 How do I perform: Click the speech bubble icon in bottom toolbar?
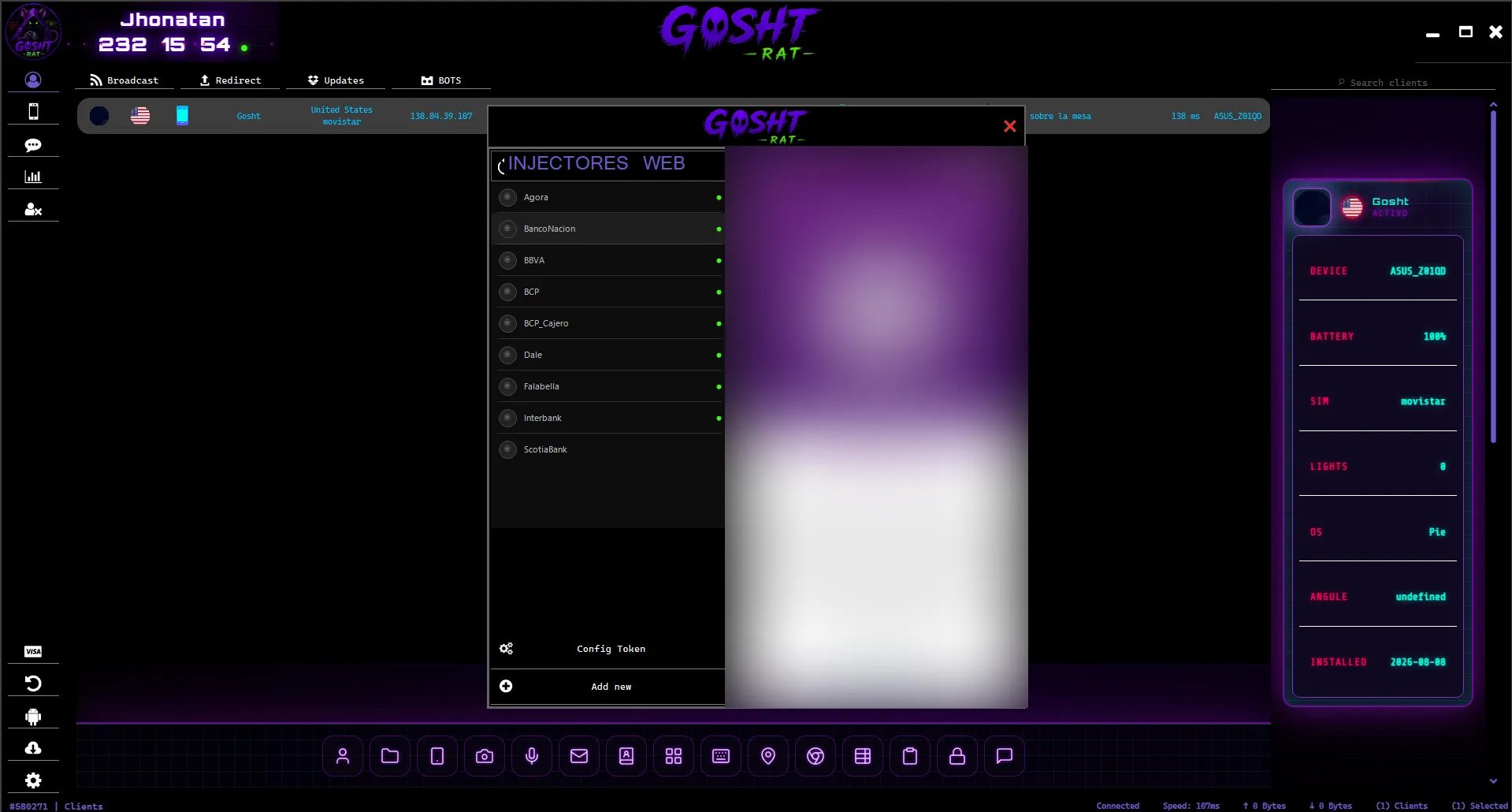pos(1005,756)
